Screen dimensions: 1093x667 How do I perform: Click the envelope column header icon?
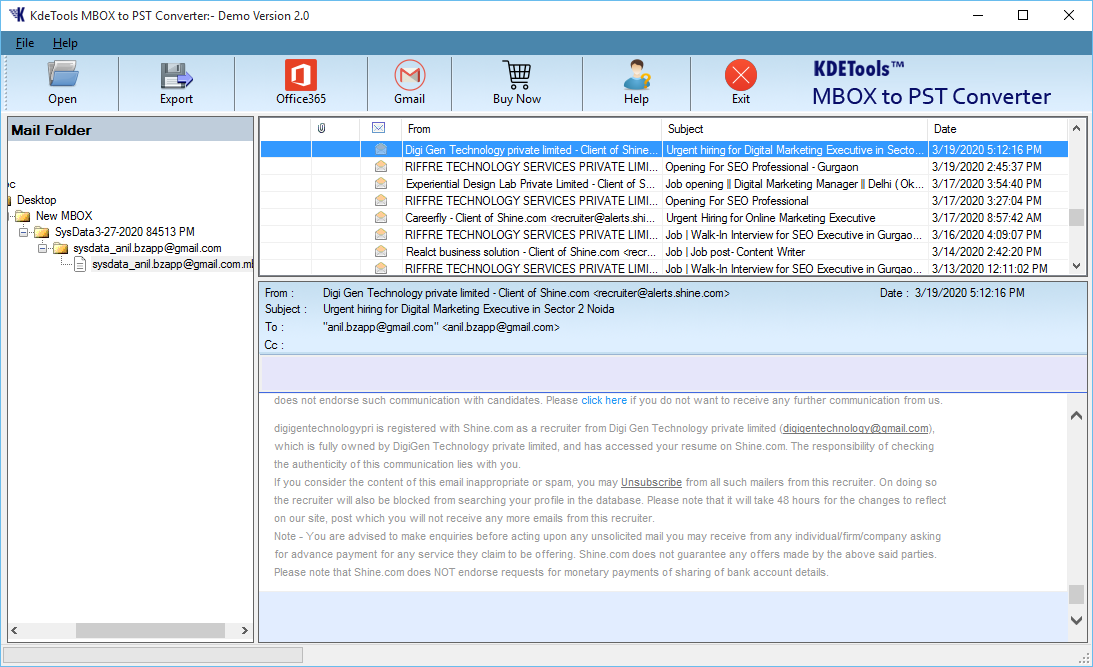click(x=379, y=128)
